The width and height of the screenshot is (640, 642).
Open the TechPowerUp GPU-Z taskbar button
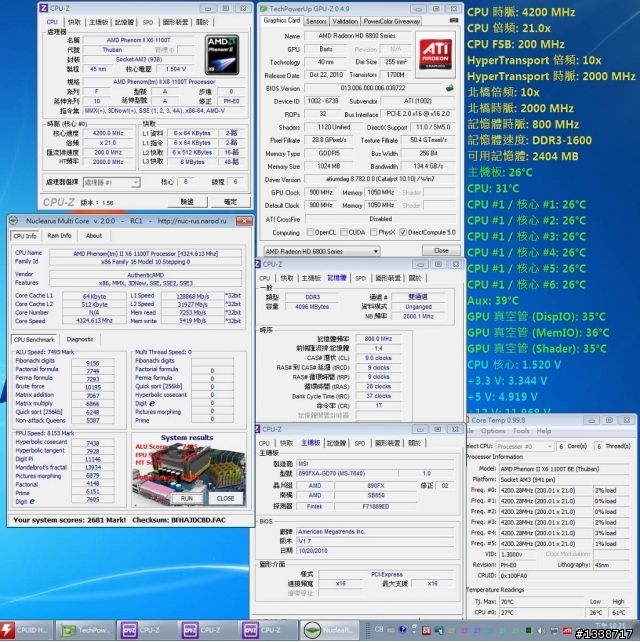click(85, 630)
